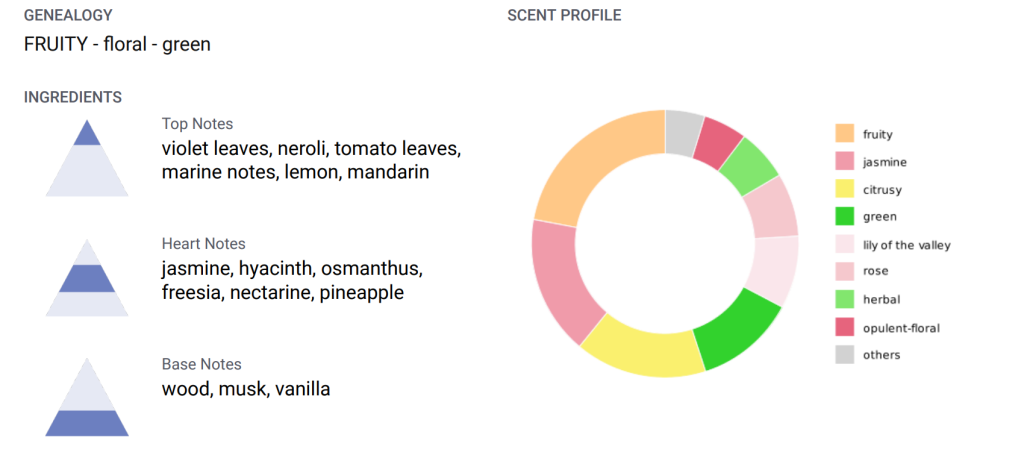This screenshot has width=1024, height=452.
Task: Select the jasmine legend color swatch
Action: pos(844,161)
